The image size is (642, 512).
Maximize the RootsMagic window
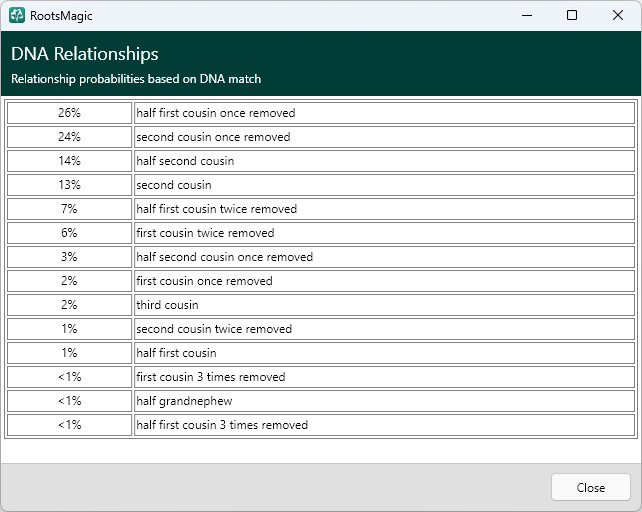click(x=572, y=16)
